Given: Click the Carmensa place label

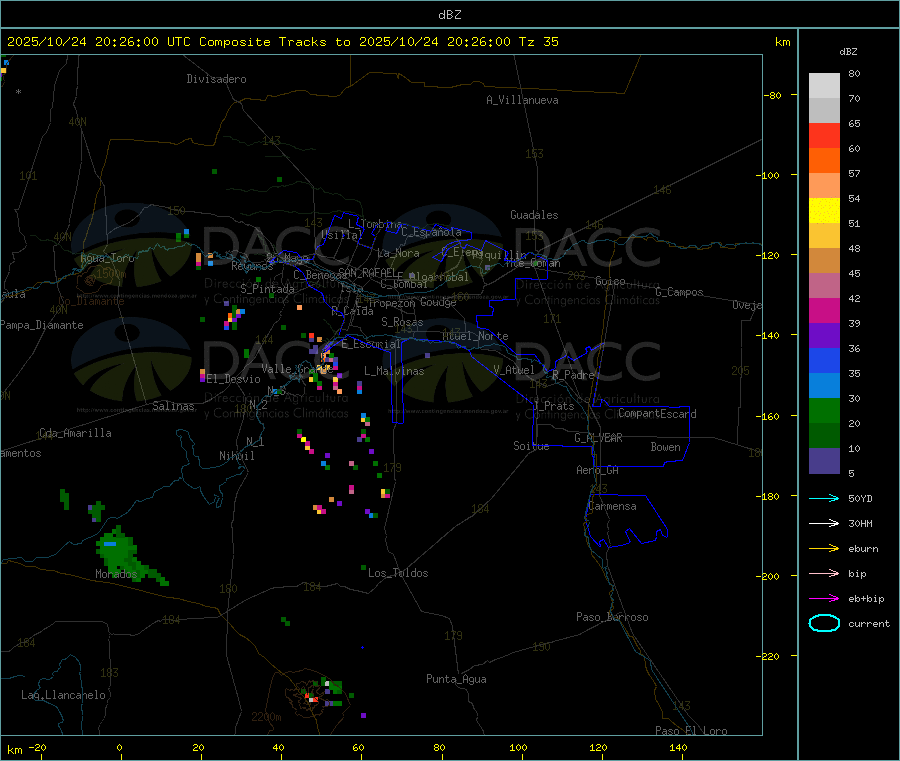Looking at the screenshot, I should [612, 506].
